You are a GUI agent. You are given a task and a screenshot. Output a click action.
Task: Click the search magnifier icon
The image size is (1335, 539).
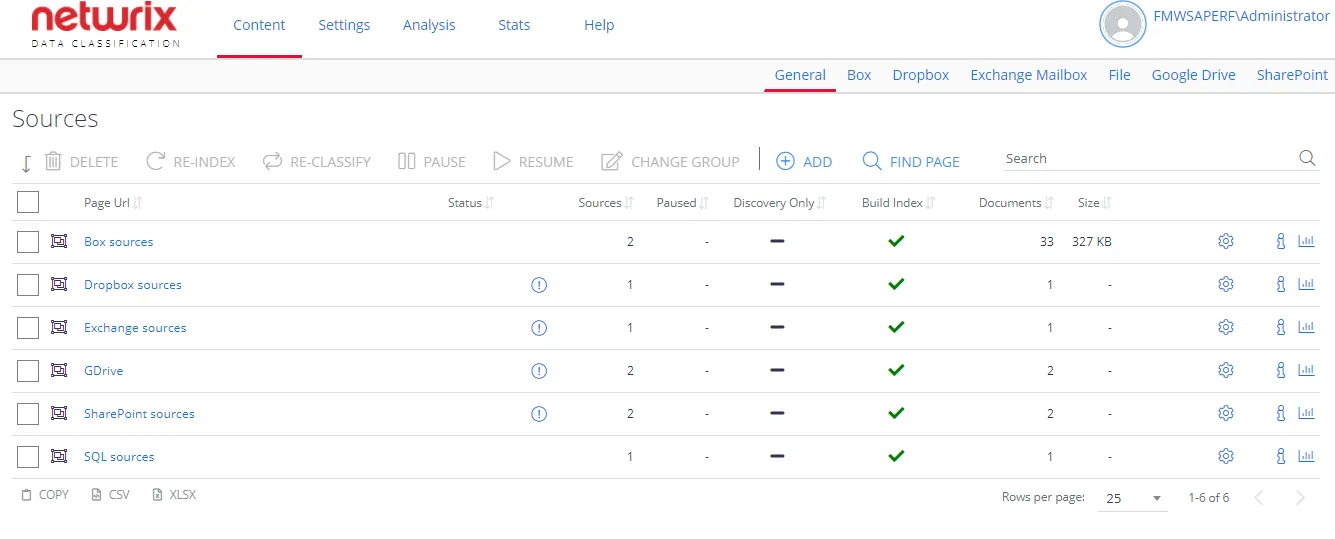(x=1307, y=158)
